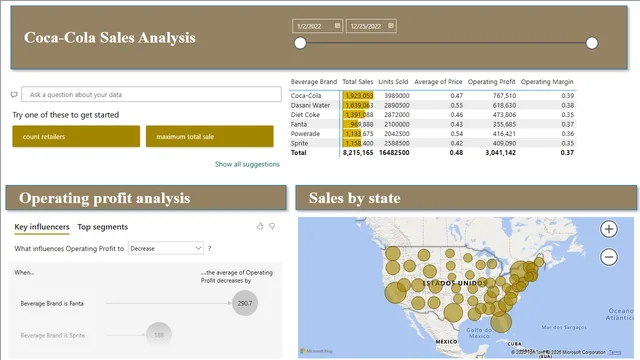640x360 pixels.
Task: Click the 3989000 units sold cell
Action: 397,96
